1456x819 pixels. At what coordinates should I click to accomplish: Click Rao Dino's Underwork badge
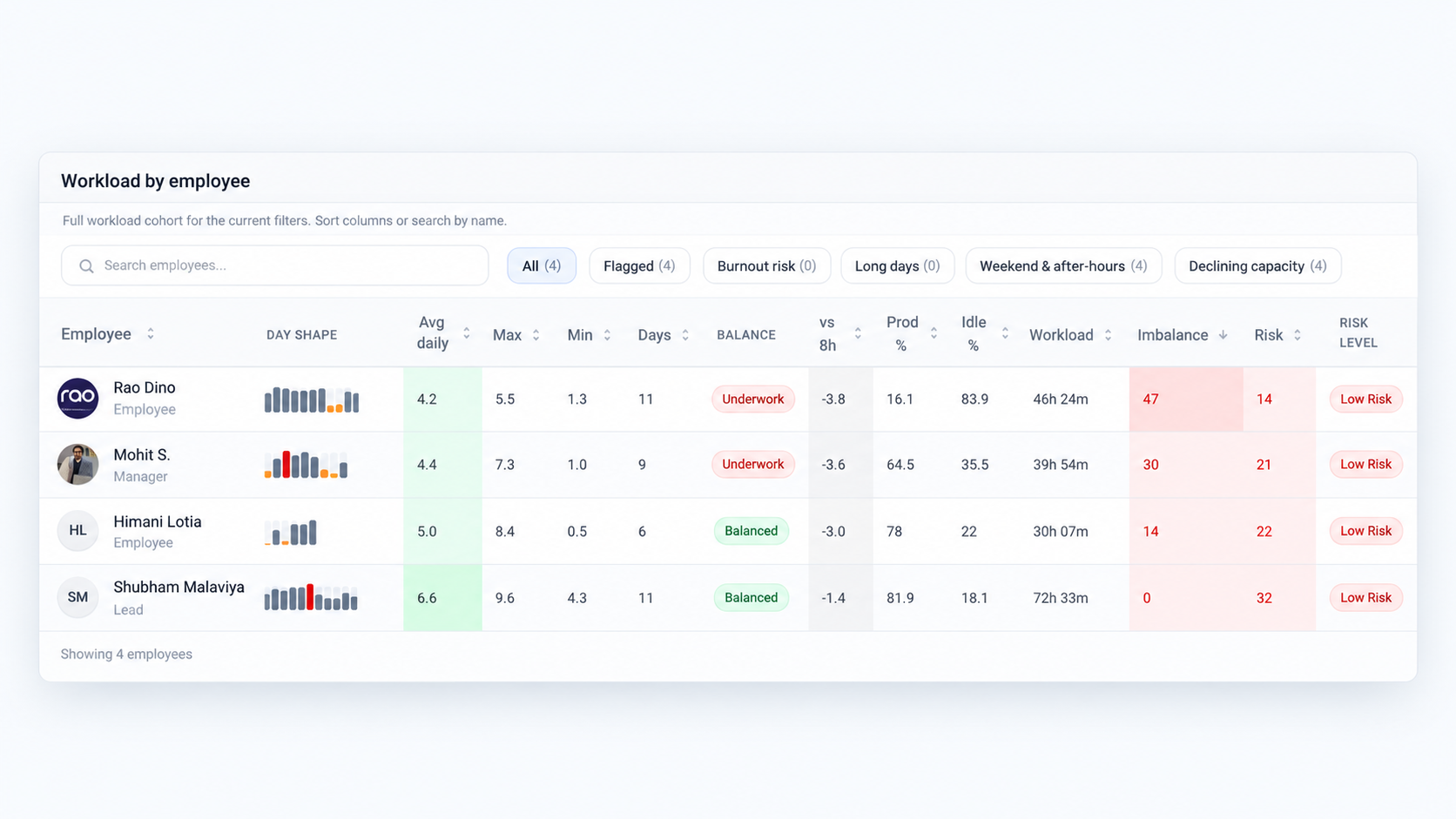coord(753,399)
